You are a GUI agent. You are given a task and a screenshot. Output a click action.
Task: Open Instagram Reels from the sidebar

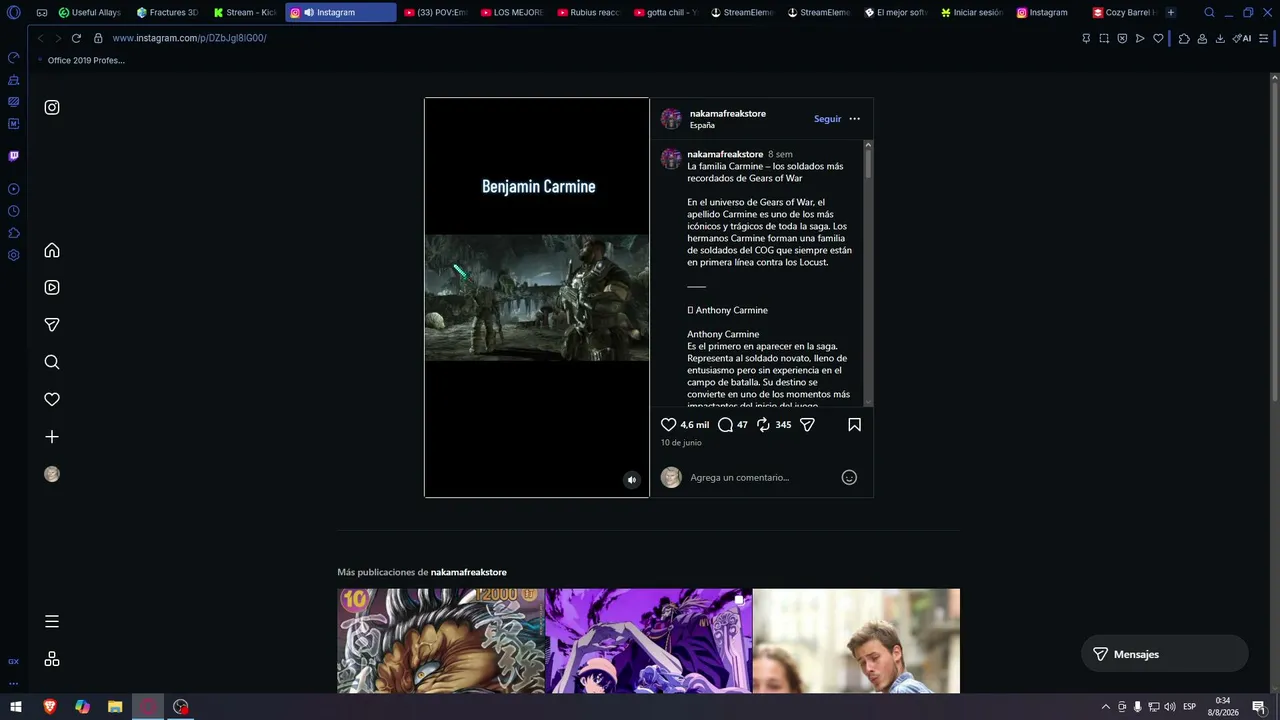point(52,287)
